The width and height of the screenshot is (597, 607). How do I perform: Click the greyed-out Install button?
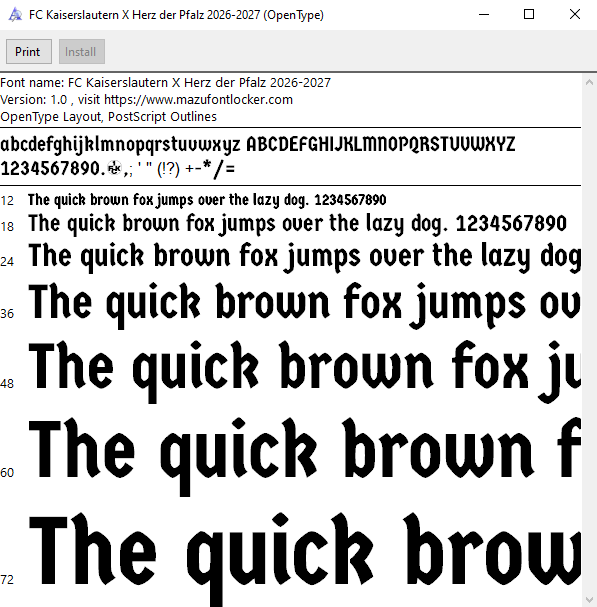pos(82,51)
